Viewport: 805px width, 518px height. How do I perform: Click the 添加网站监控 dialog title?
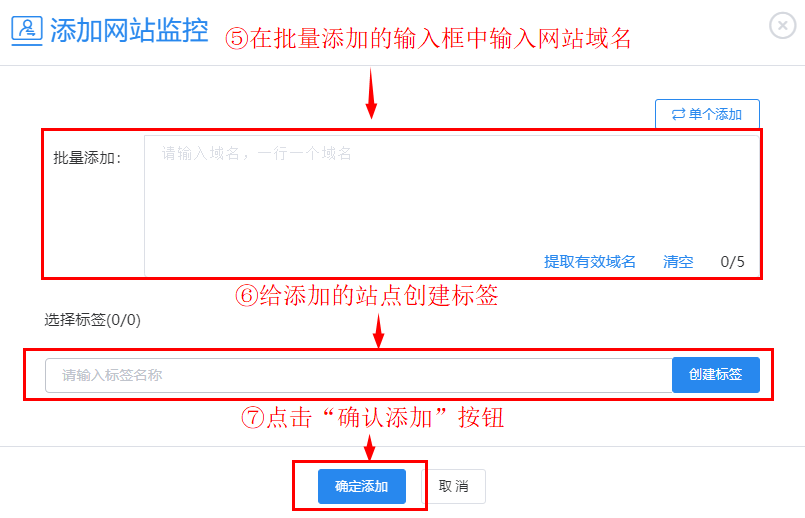[x=129, y=30]
